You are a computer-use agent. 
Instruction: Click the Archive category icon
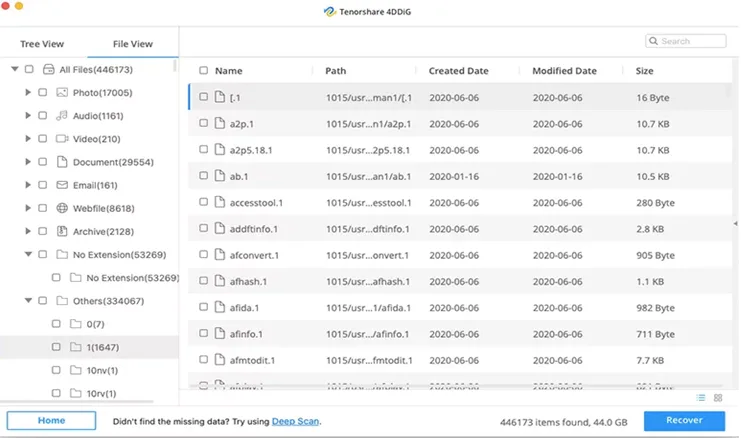62,231
